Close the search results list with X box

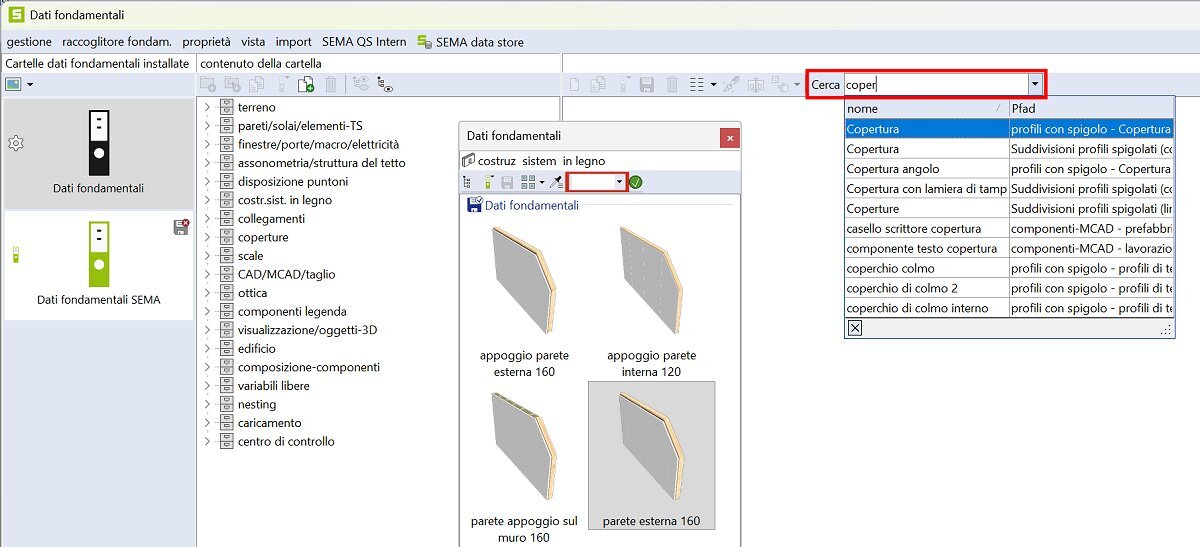pos(855,327)
